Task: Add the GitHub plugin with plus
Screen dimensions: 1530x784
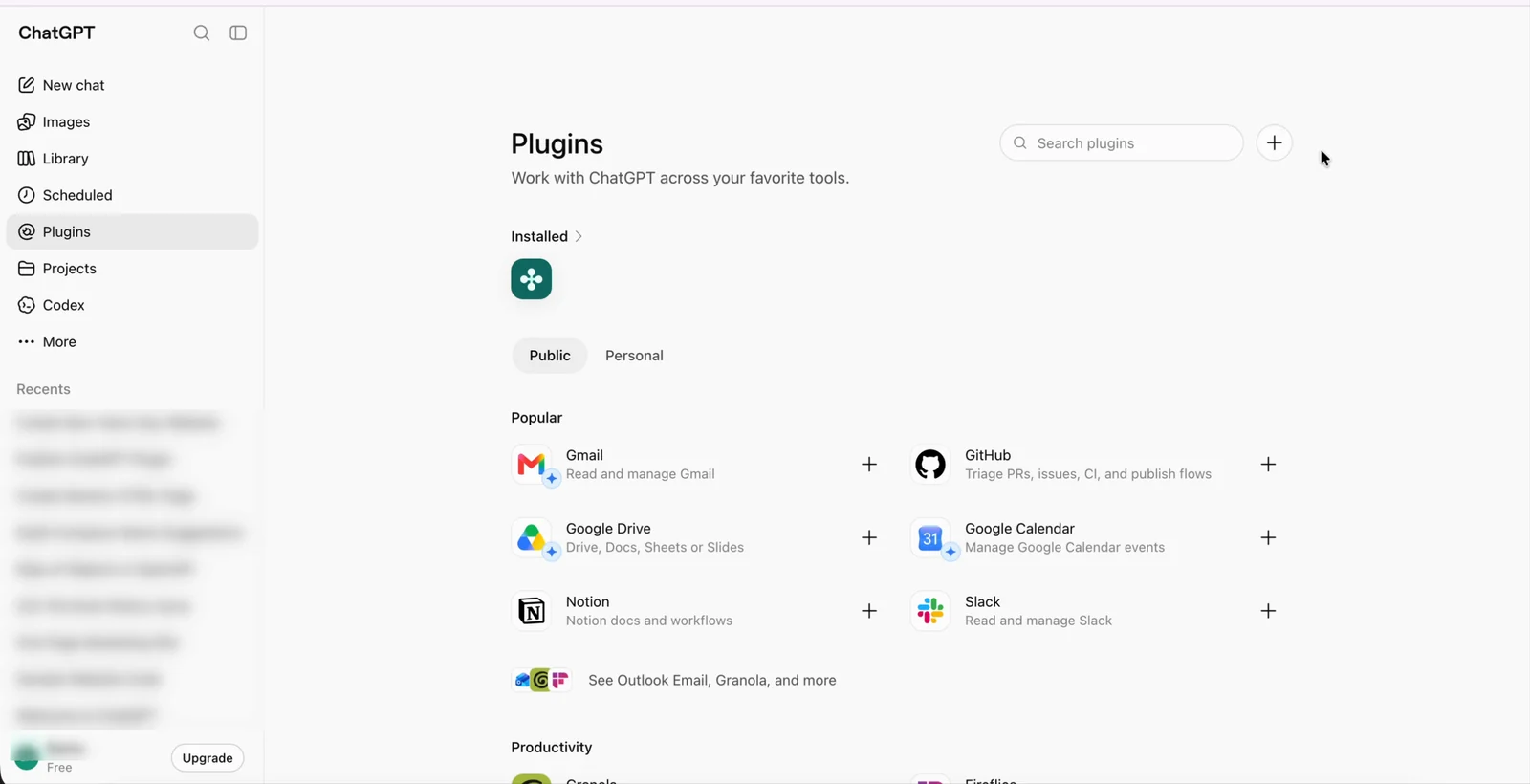Action: click(x=1268, y=465)
